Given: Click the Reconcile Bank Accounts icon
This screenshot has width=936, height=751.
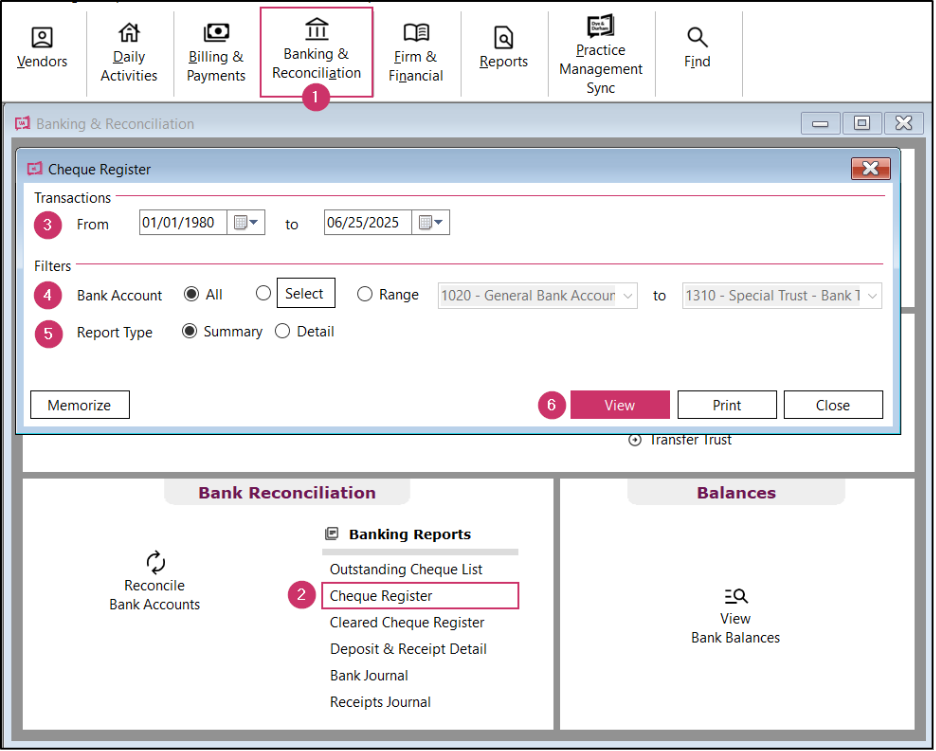Looking at the screenshot, I should coord(155,562).
